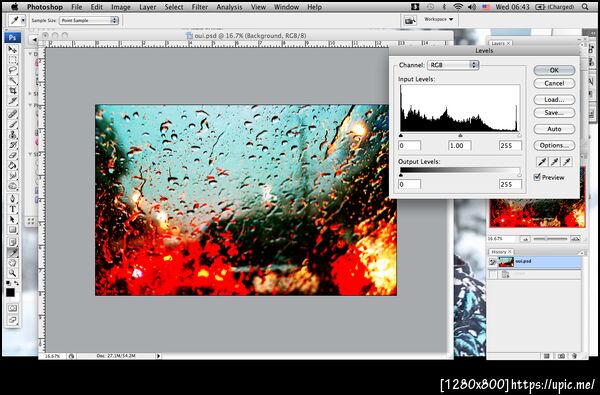The height and width of the screenshot is (395, 600).
Task: Click the Save... button
Action: 554,113
